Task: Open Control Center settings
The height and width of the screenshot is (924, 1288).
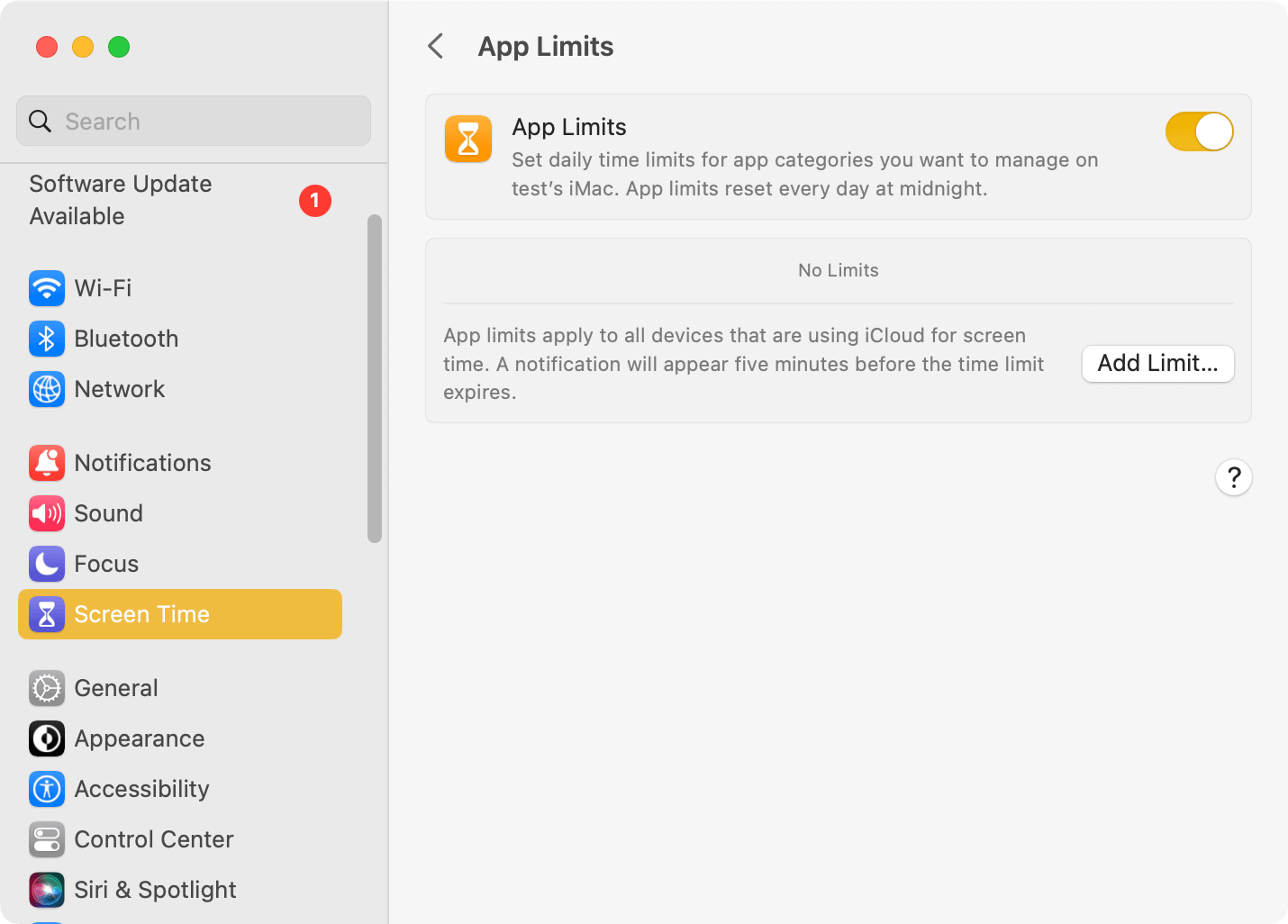Action: point(153,839)
